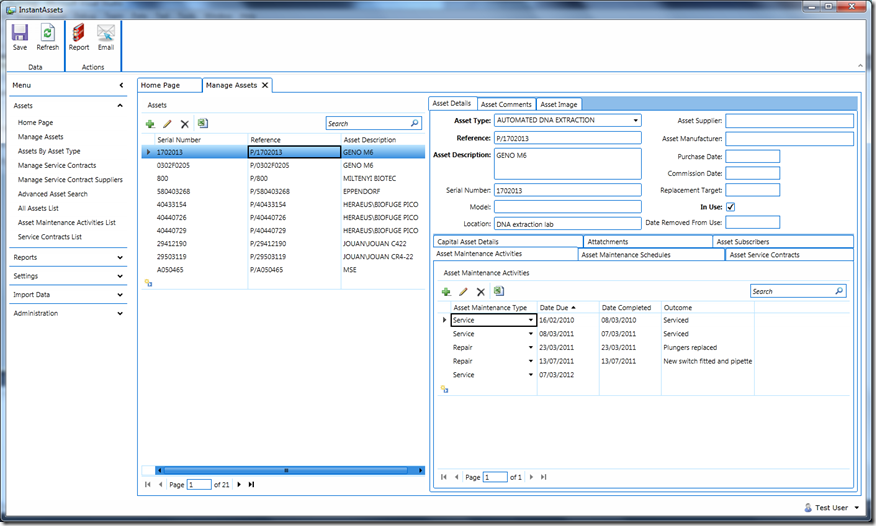
Task: Collapse the Menu panel arrow
Action: click(121, 85)
